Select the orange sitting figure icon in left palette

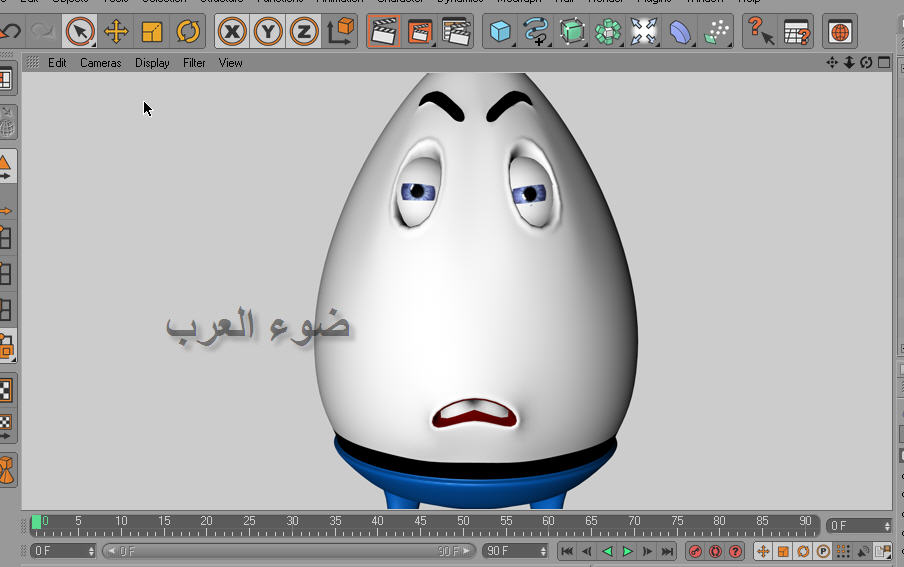(x=6, y=470)
